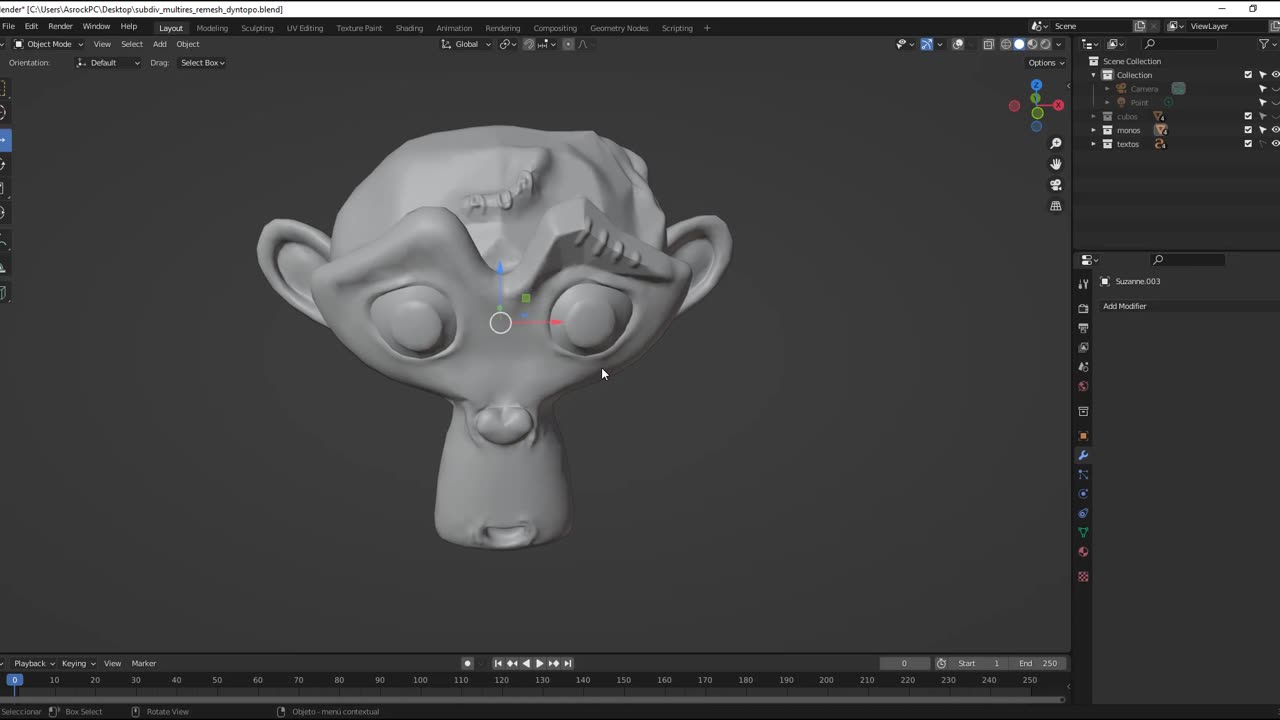The image size is (1280, 720).
Task: Open the Select Box drag dropdown
Action: point(202,63)
